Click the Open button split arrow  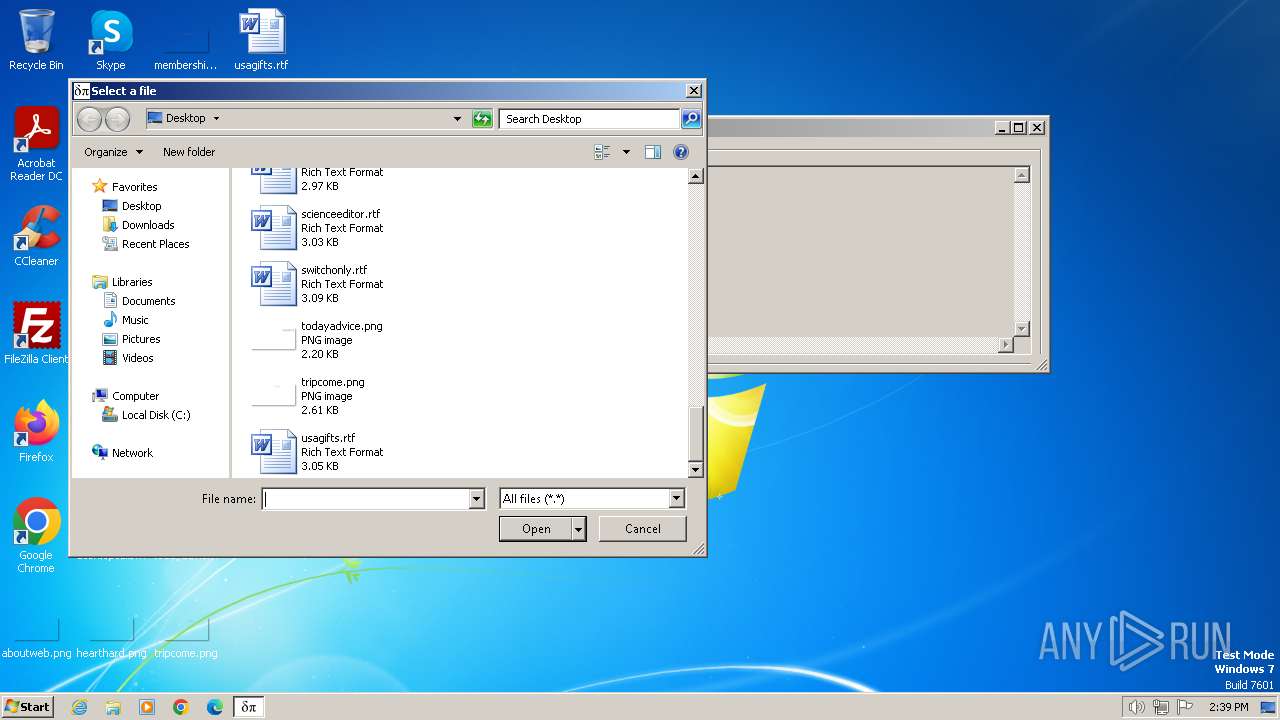pos(578,529)
